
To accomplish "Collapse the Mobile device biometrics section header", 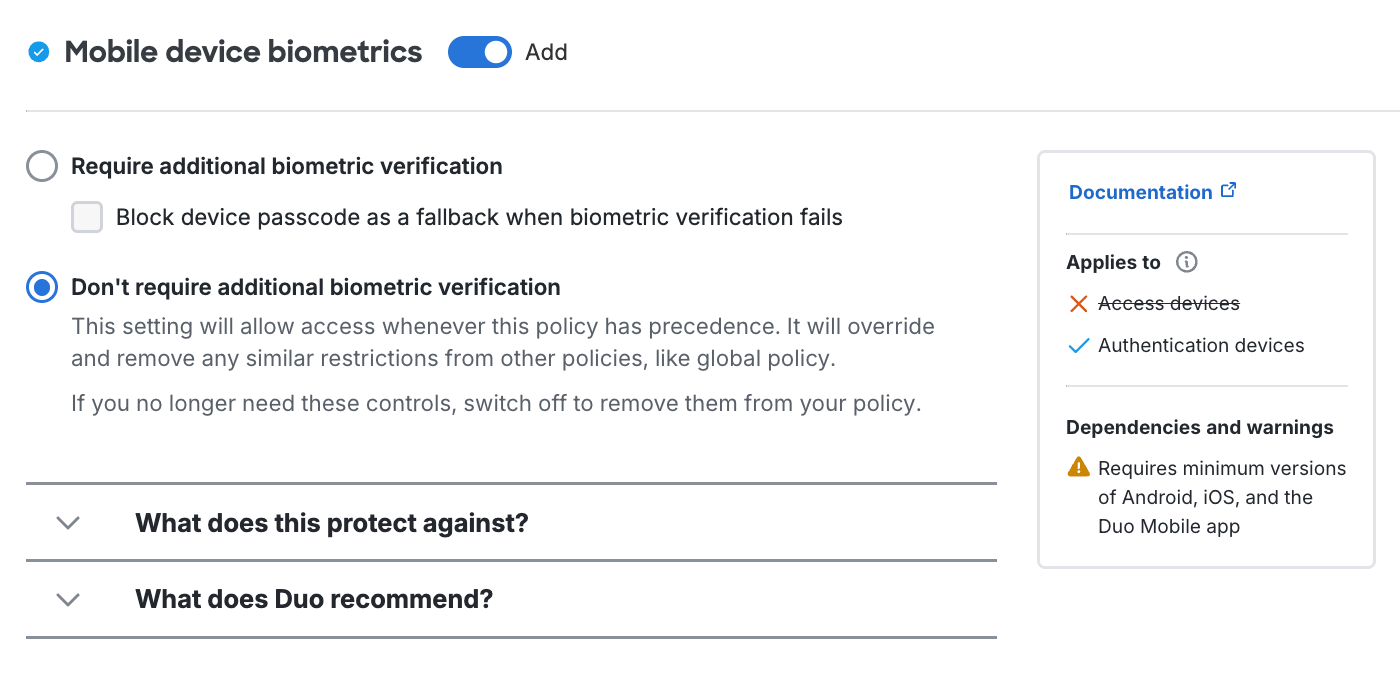I will [x=242, y=51].
